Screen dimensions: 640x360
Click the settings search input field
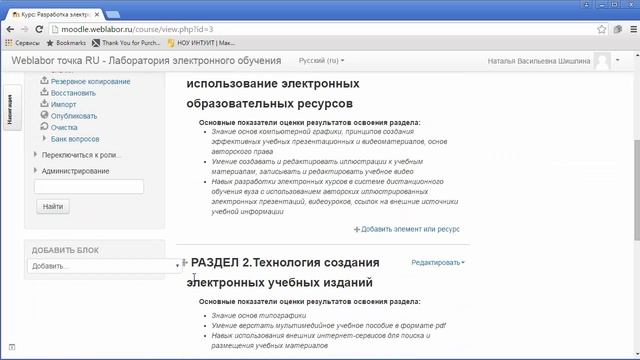pyautogui.click(x=89, y=187)
